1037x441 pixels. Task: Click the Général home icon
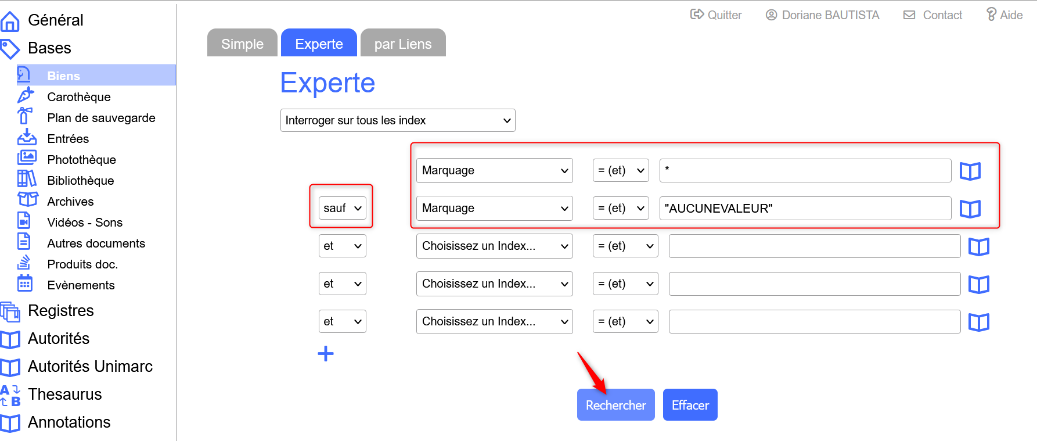(x=11, y=20)
